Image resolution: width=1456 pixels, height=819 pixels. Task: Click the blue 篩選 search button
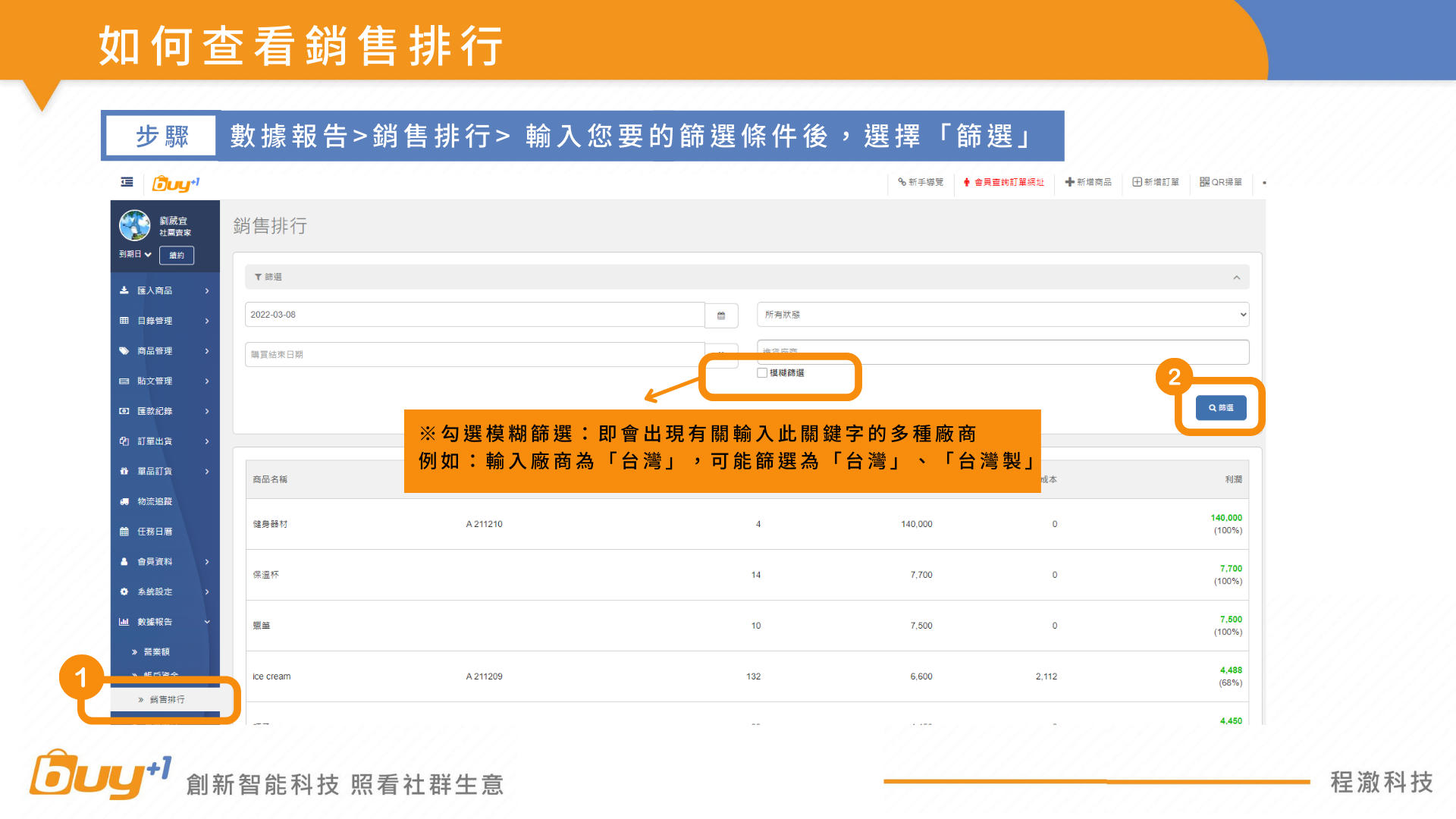point(1220,408)
